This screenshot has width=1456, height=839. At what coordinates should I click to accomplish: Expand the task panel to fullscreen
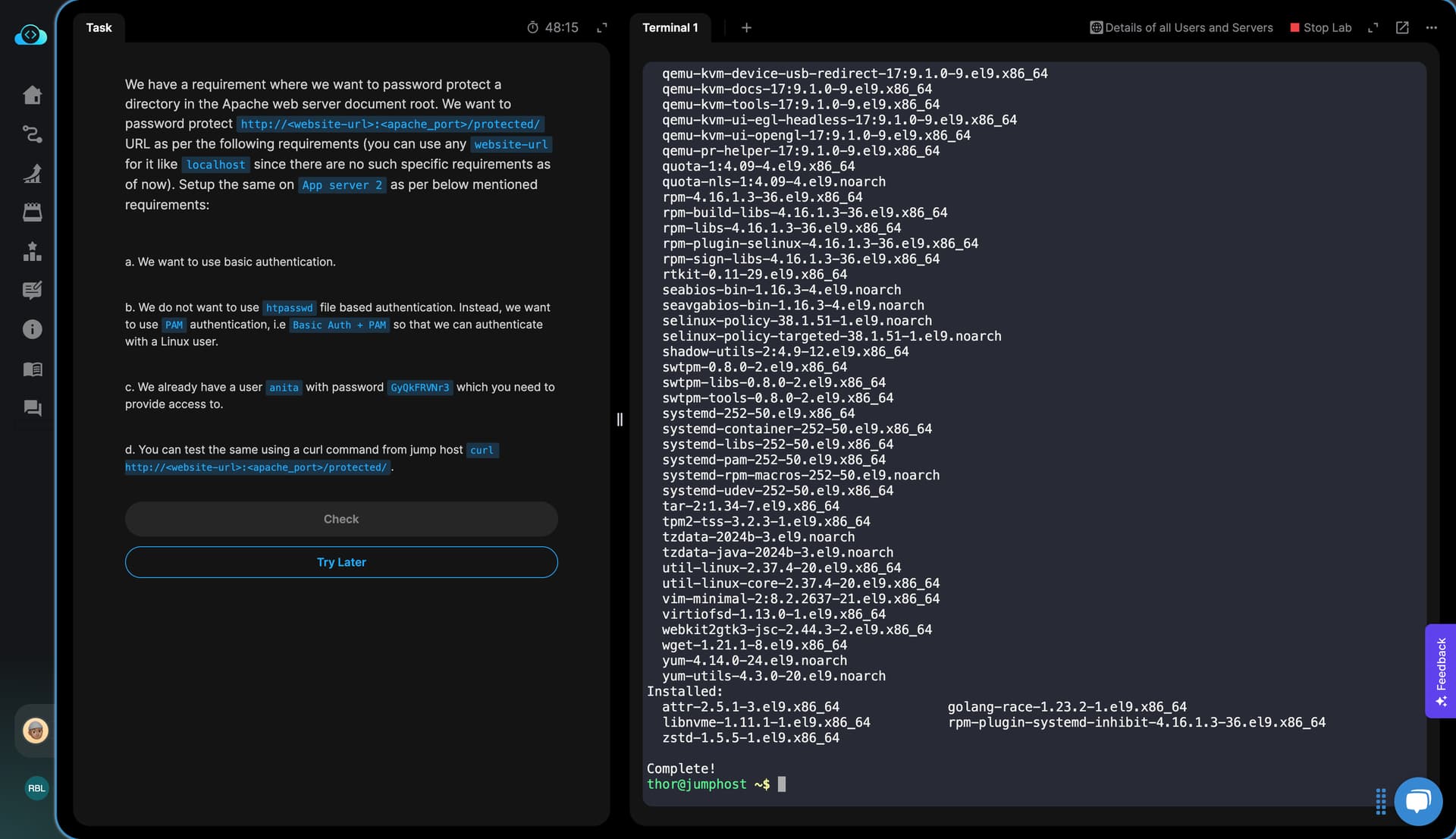[602, 28]
